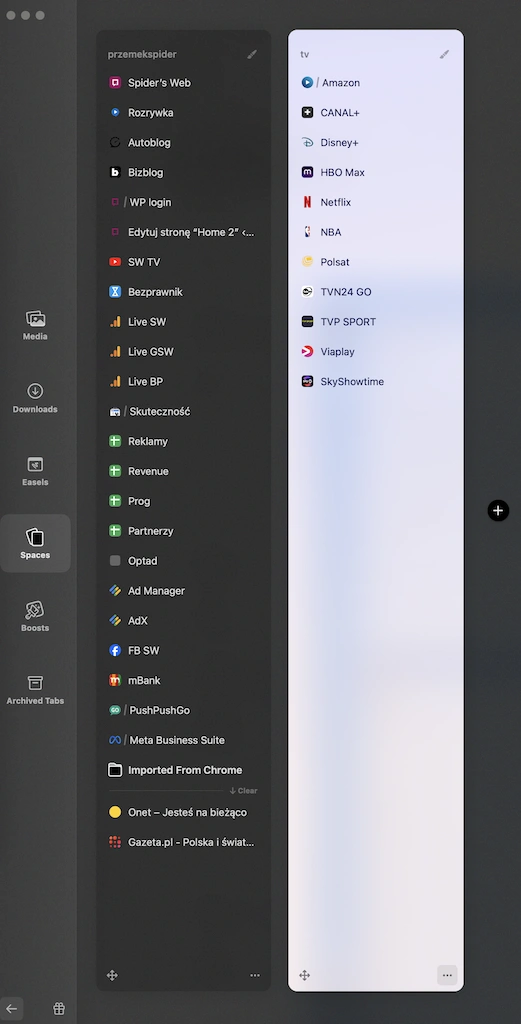The width and height of the screenshot is (521, 1024).
Task: Click the move handle of tv space
Action: click(304, 975)
